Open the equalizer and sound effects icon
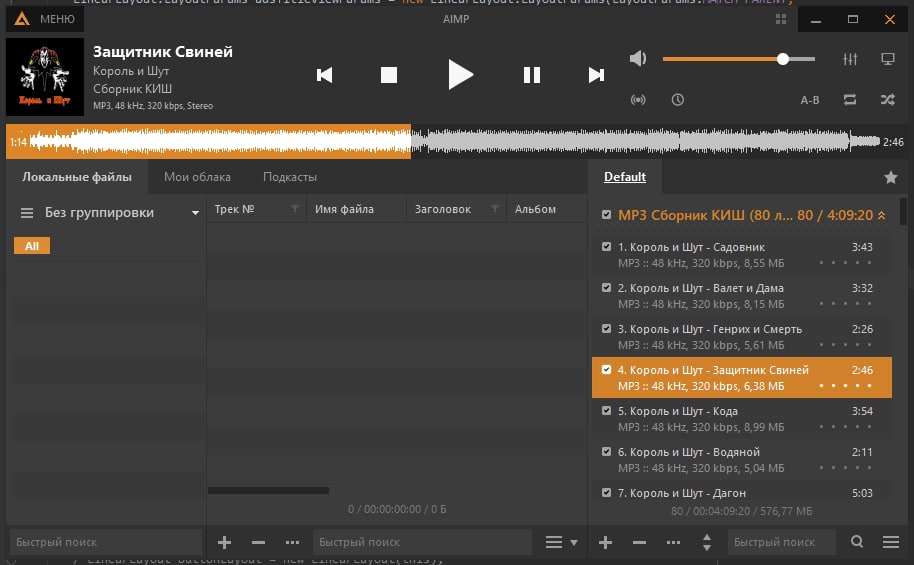This screenshot has height=565, width=914. click(x=850, y=59)
